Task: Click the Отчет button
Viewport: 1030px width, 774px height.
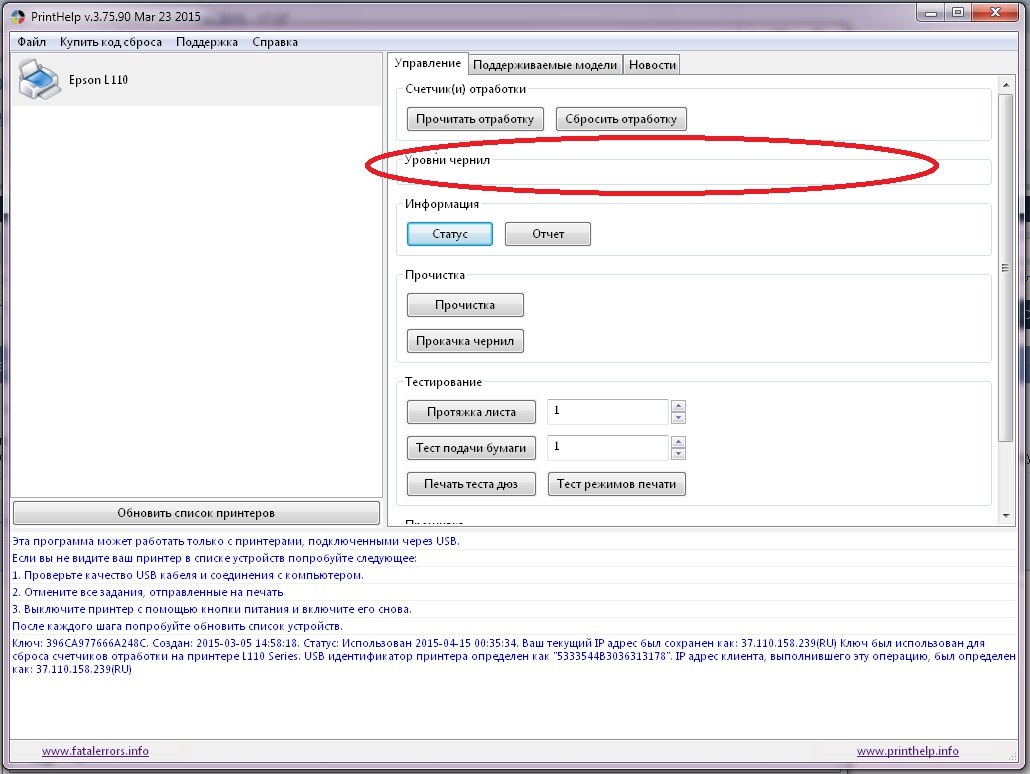Action: pos(548,234)
